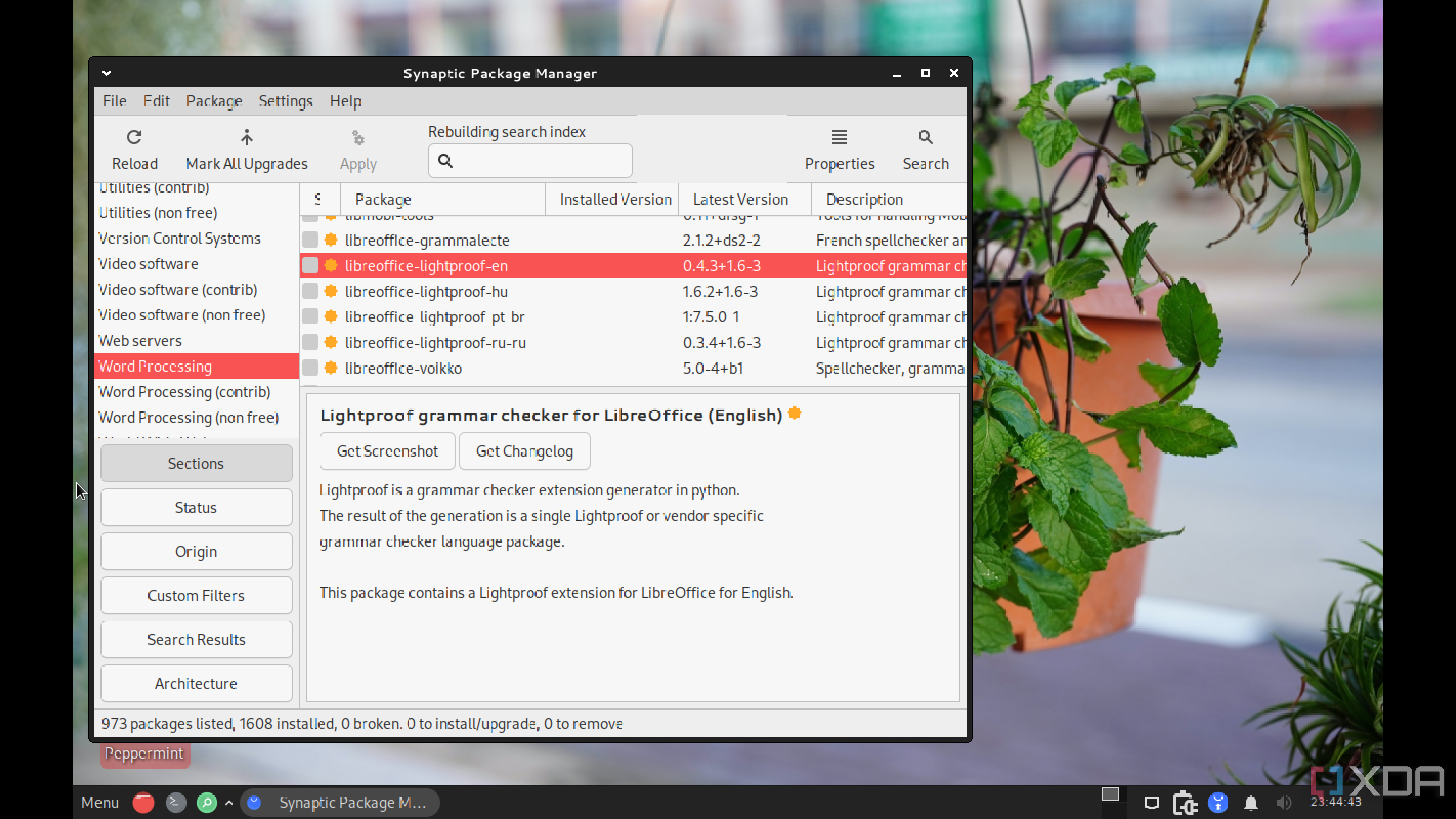Open the green search taskbar icon
The width and height of the screenshot is (1456, 819).
207,803
